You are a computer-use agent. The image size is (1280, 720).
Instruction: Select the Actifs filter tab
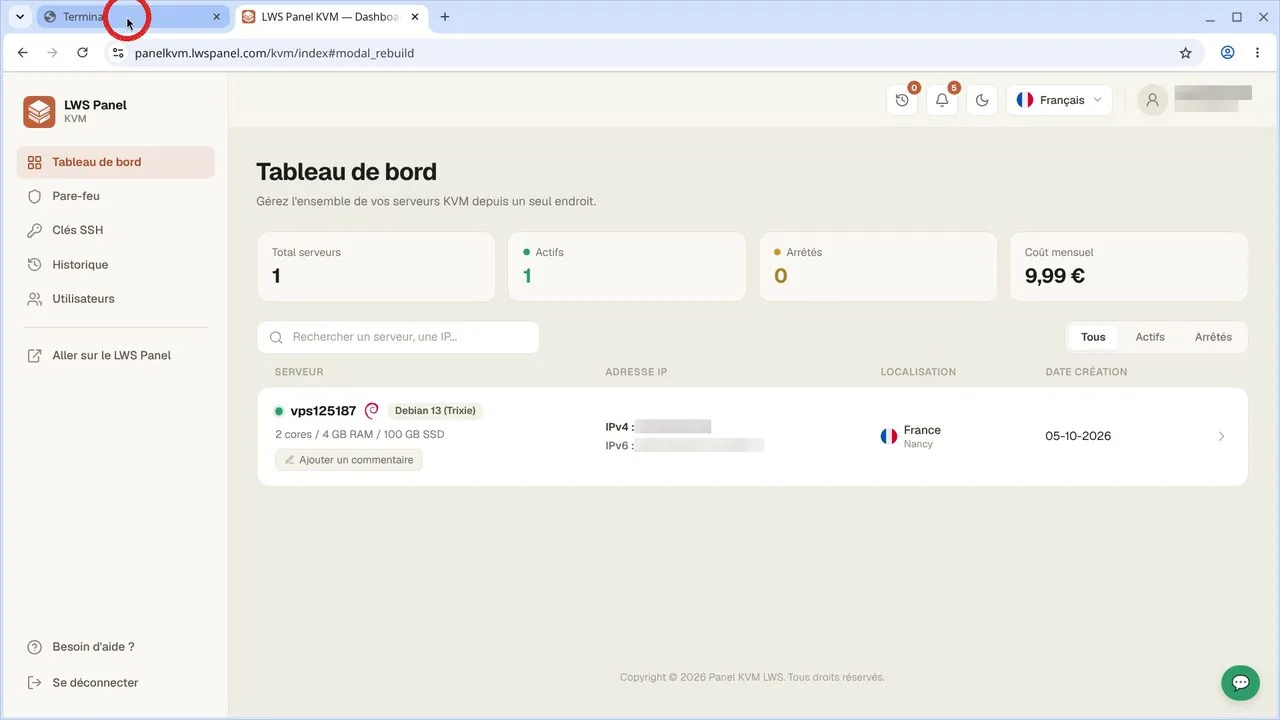click(1150, 337)
